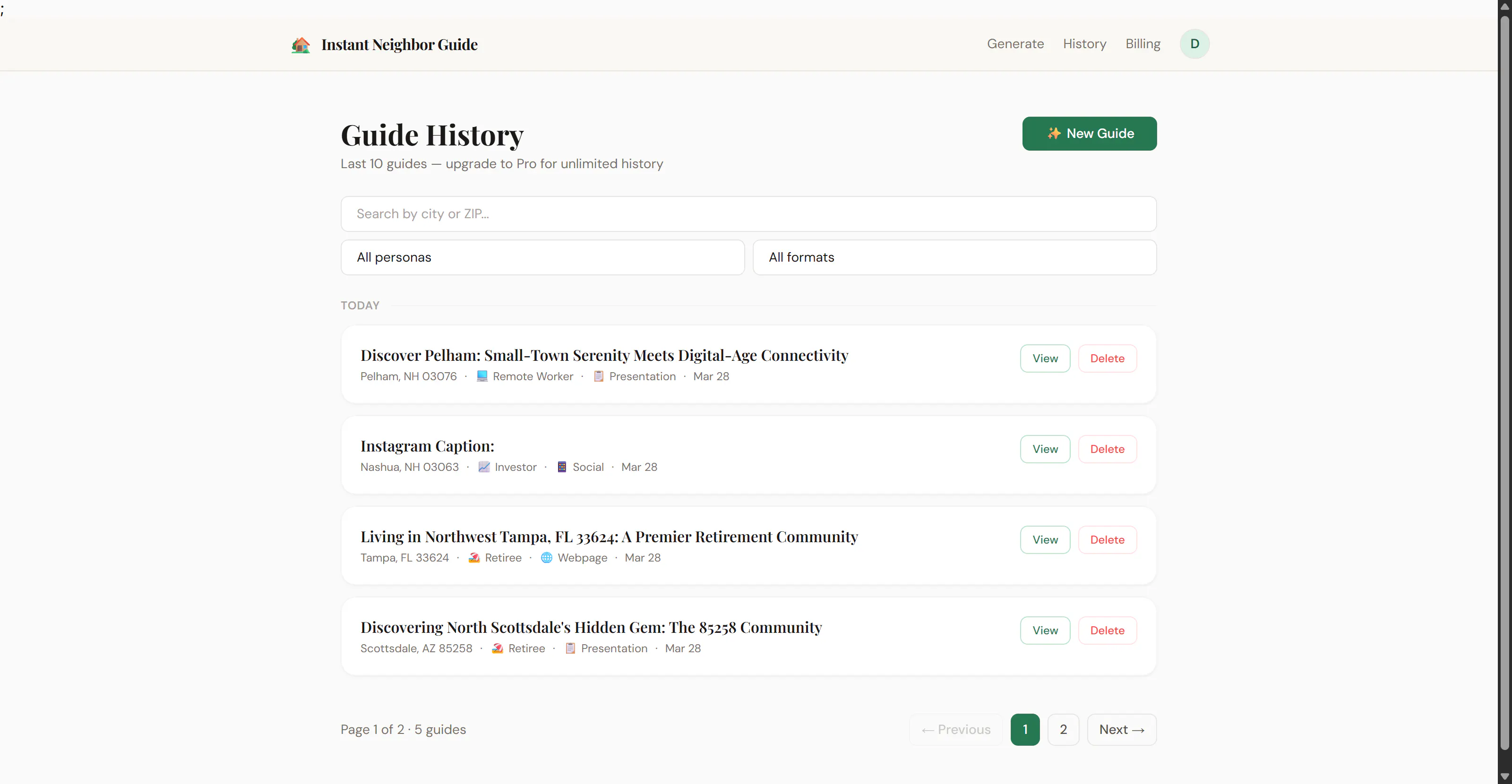1512x784 pixels.
Task: Click the Previous page button
Action: 955,730
